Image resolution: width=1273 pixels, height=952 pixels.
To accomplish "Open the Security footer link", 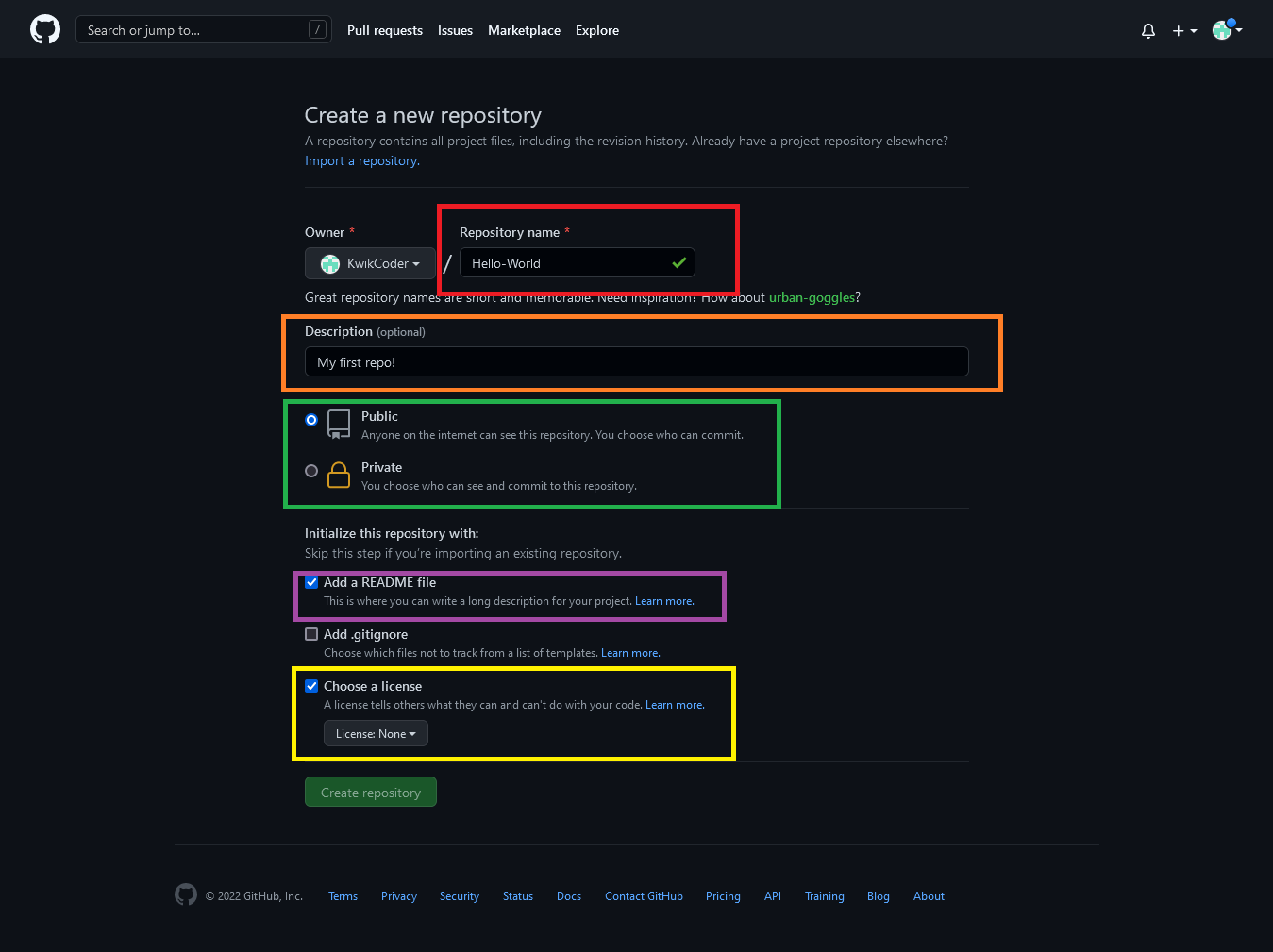I will 460,896.
